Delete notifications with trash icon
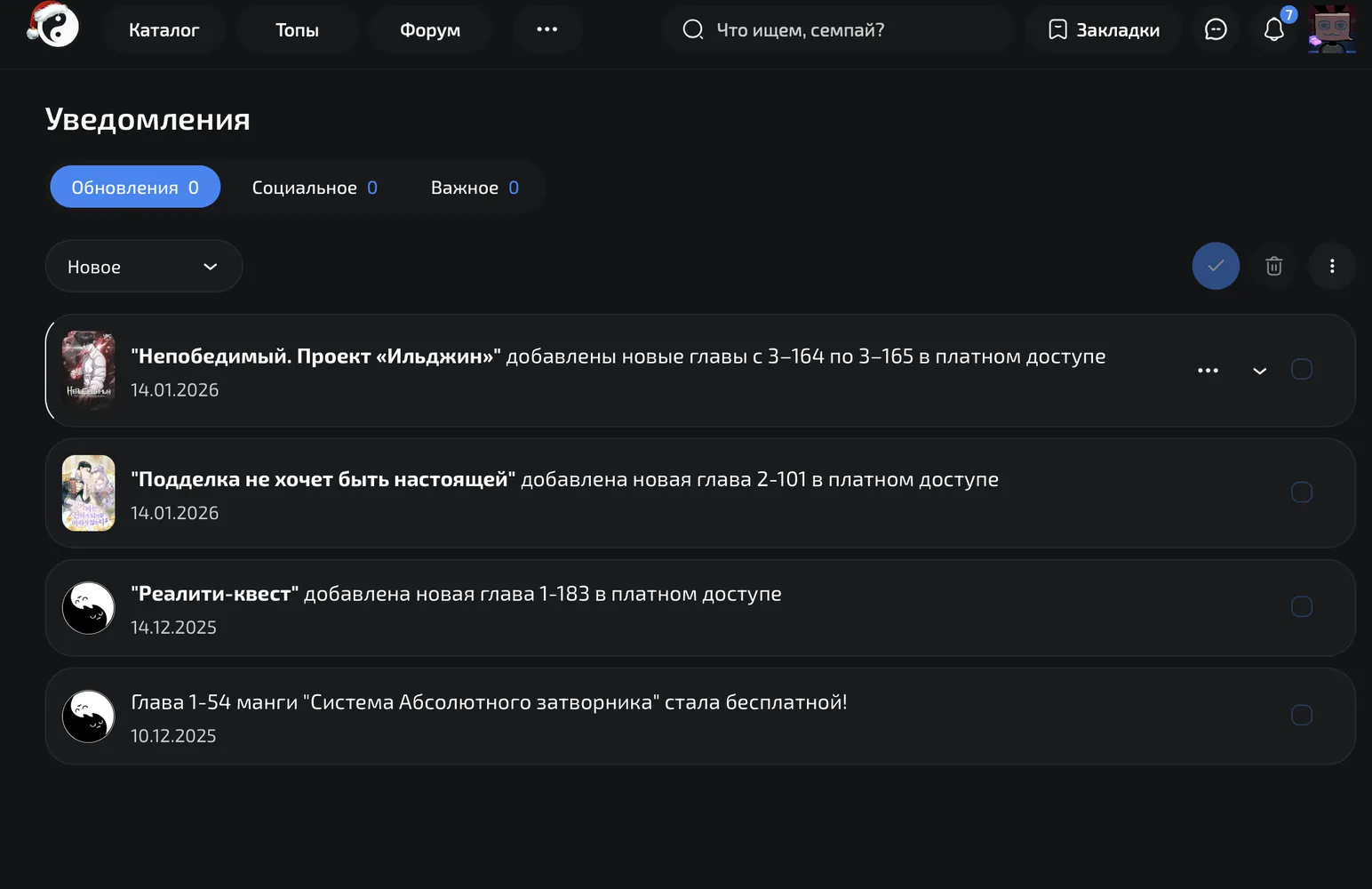Screen dimensions: 1372x889 [x=1273, y=266]
